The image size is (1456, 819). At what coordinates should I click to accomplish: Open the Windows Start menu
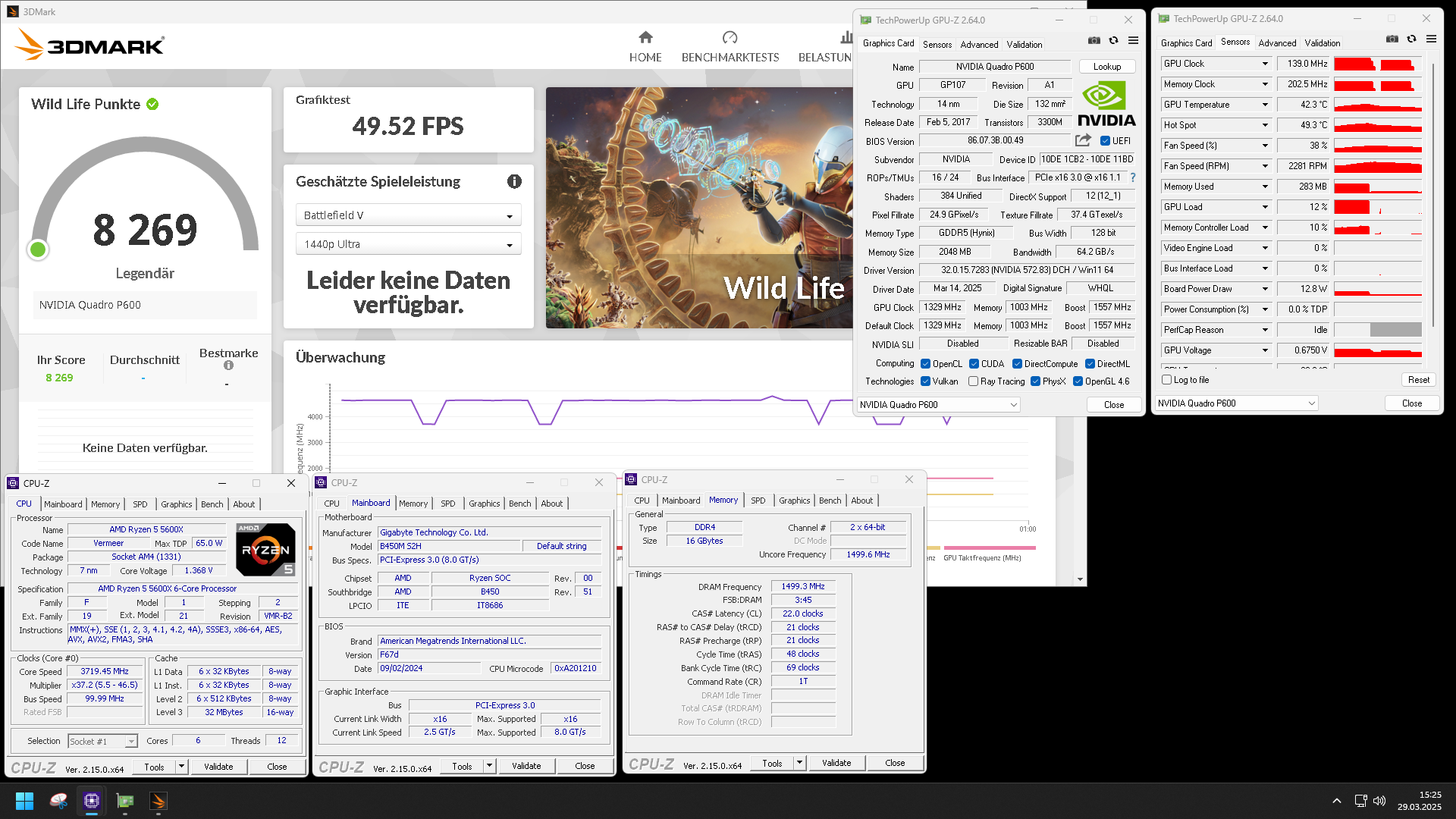[x=24, y=801]
